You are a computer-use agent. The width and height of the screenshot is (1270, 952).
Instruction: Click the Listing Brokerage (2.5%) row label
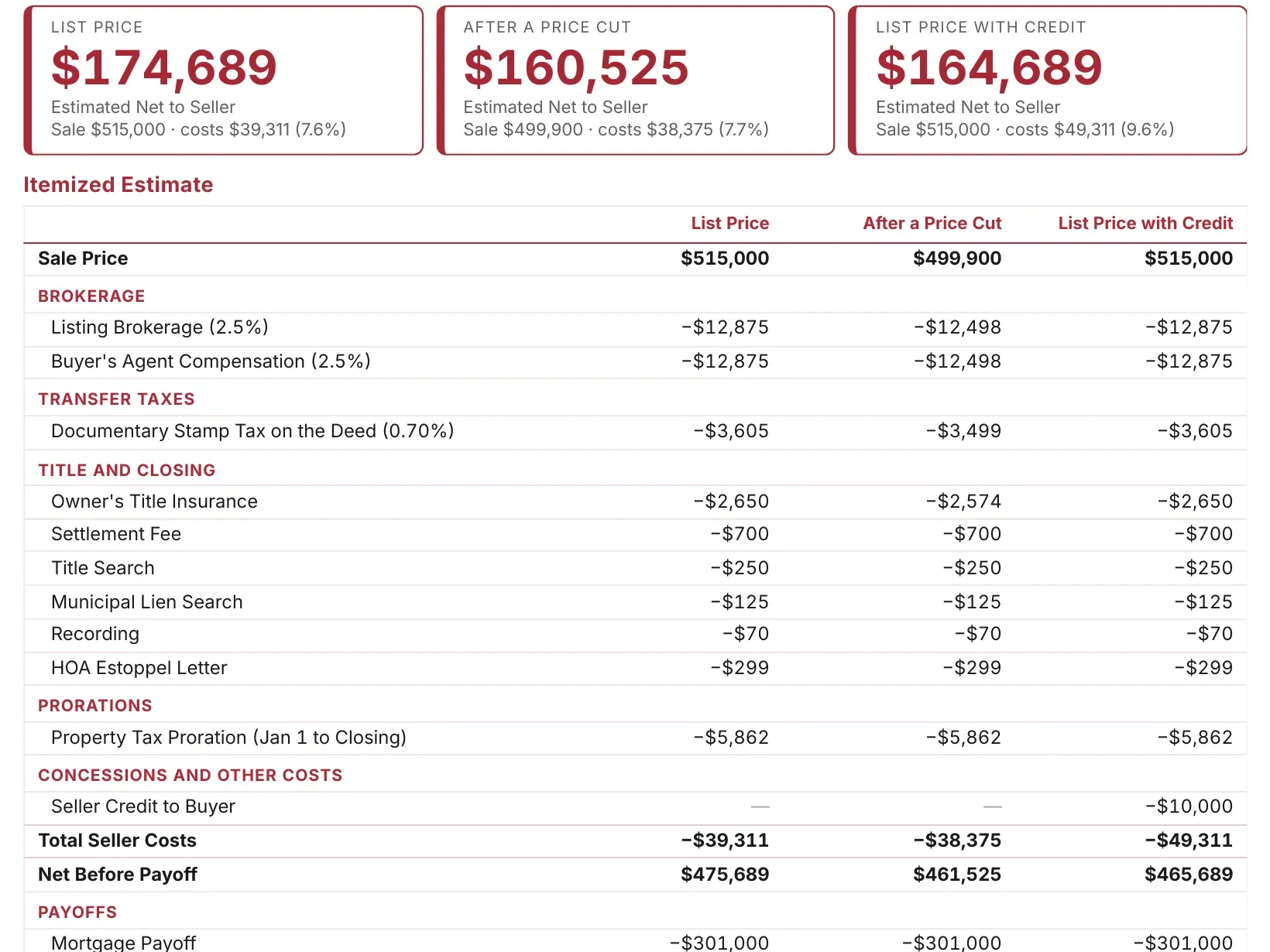coord(160,327)
